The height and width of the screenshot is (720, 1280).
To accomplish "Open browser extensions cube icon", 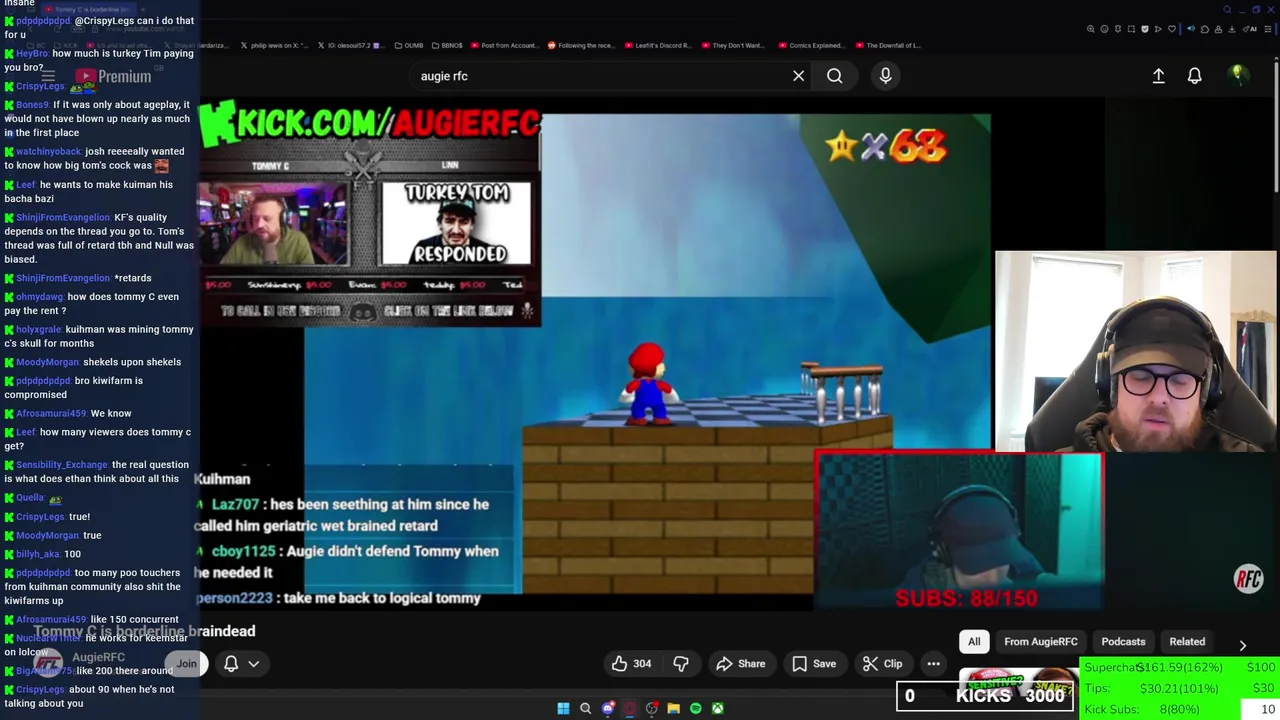I will point(1205,29).
